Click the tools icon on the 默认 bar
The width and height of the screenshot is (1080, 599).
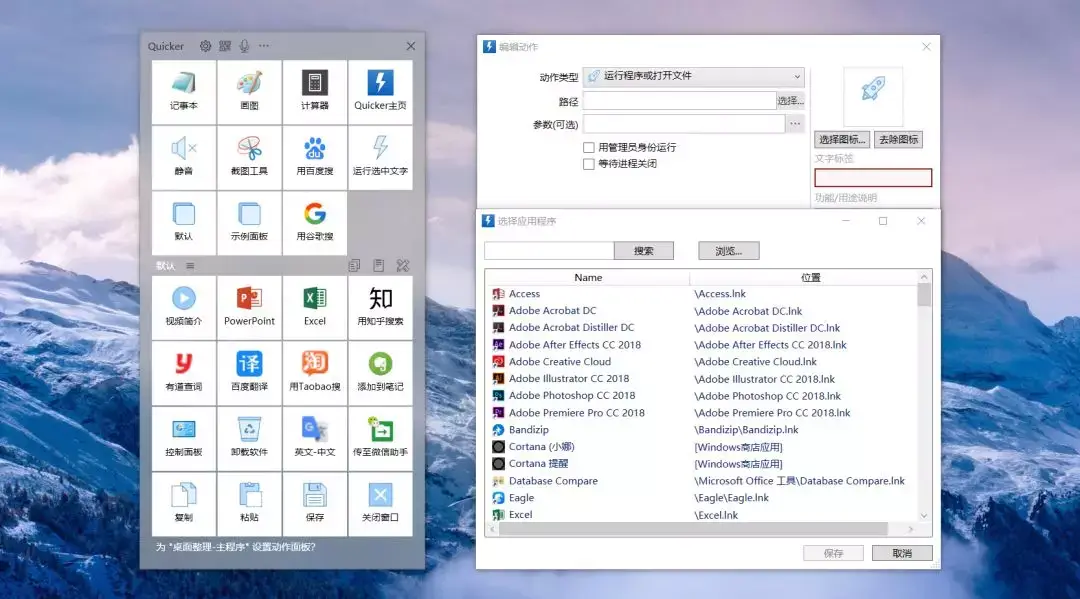coord(403,266)
